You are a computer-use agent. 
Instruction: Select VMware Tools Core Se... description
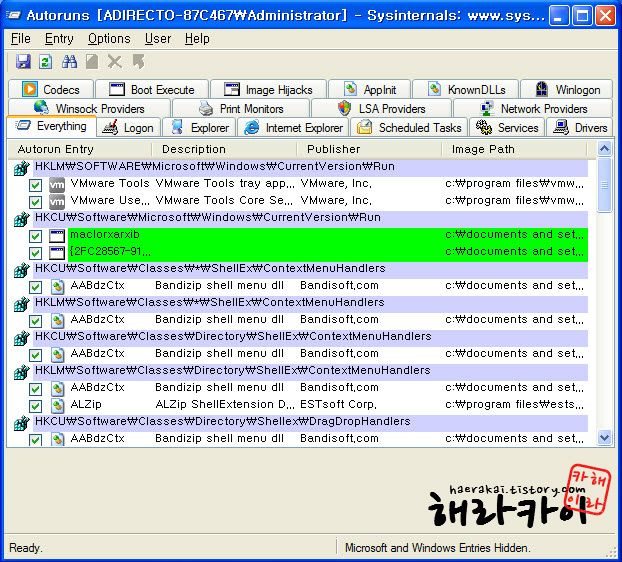(x=225, y=201)
